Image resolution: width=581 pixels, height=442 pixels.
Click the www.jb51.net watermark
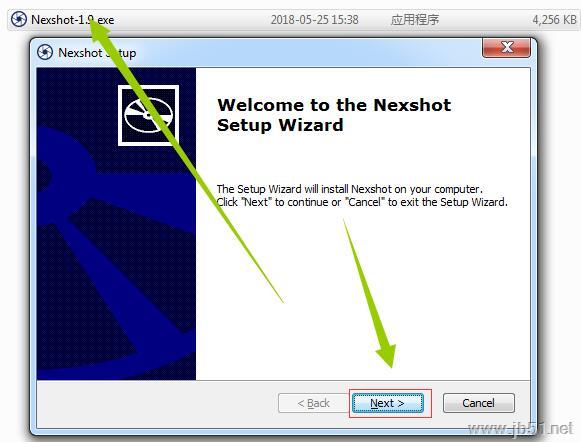(521, 429)
